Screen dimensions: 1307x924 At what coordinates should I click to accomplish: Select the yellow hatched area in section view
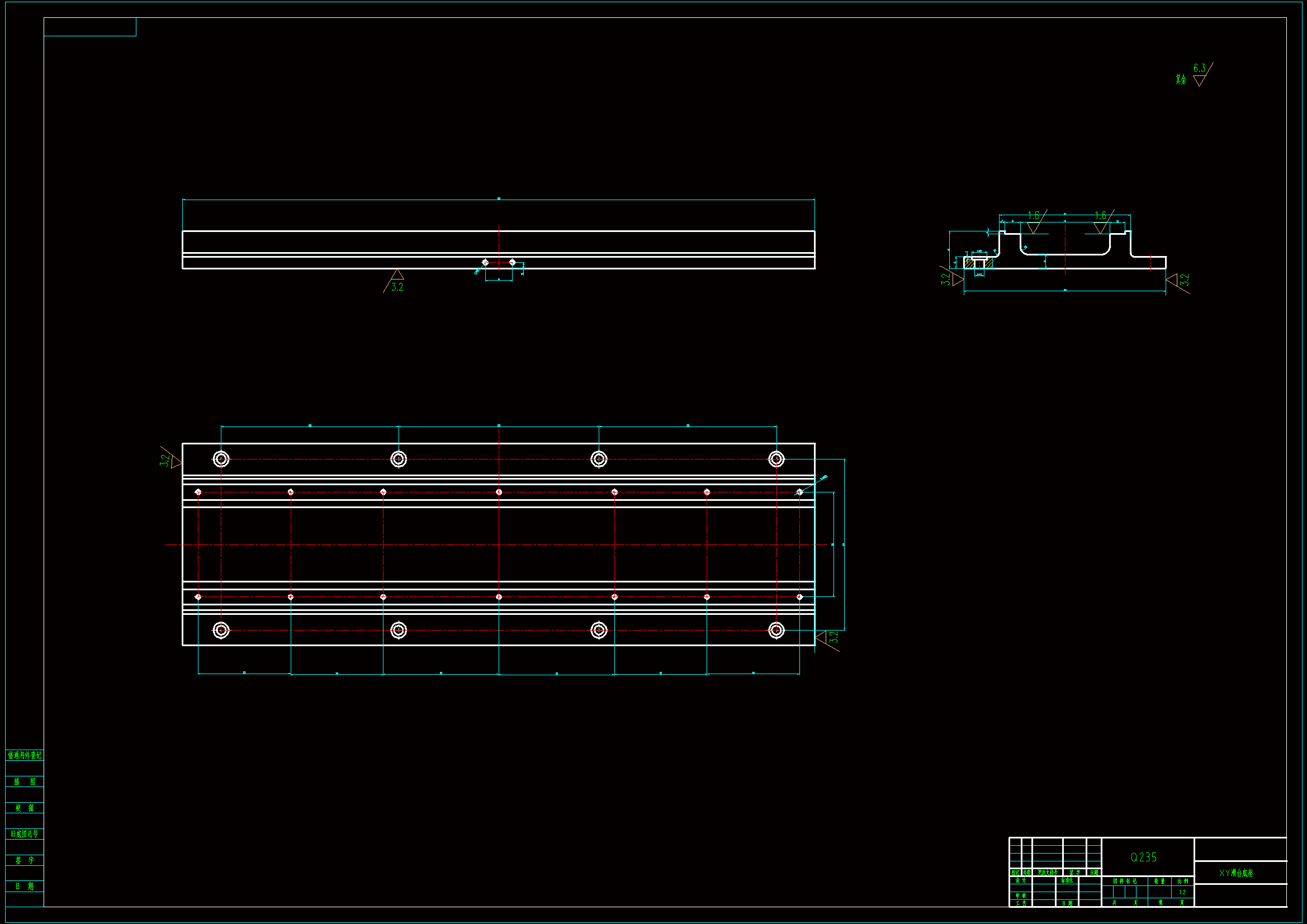969,263
